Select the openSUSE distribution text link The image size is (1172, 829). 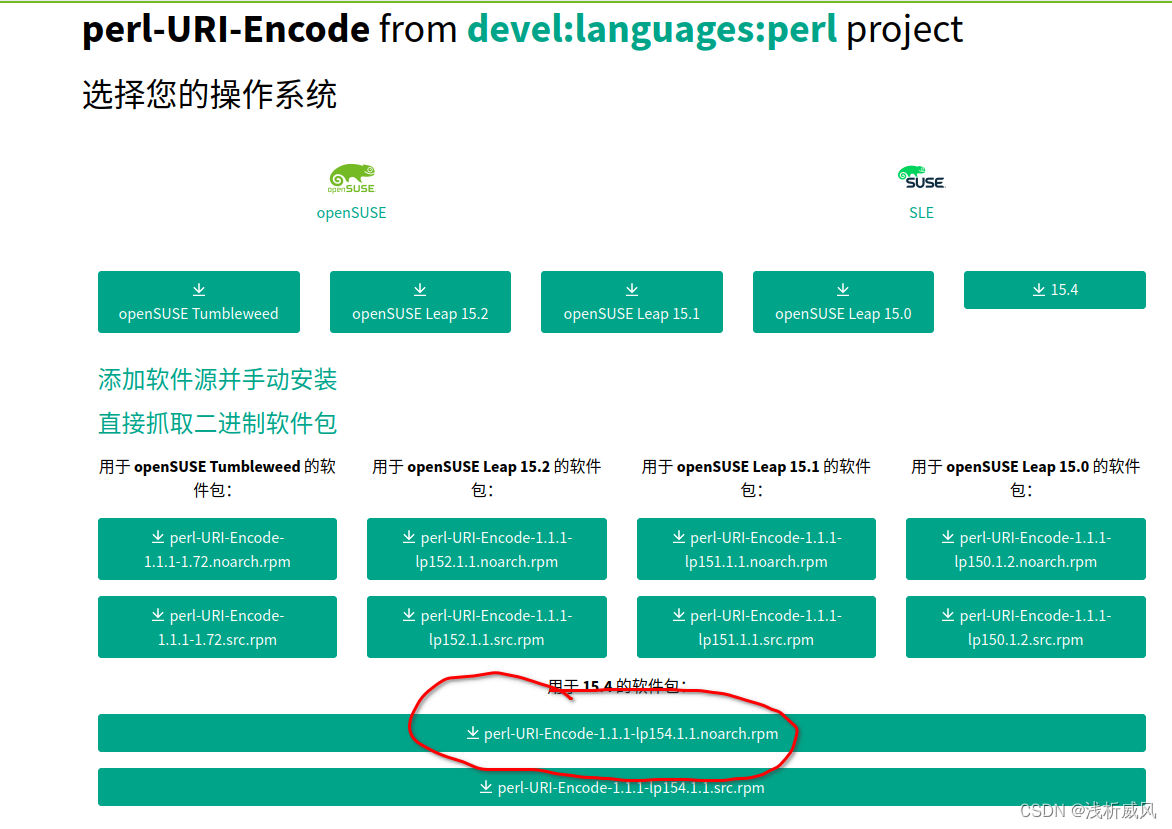[x=351, y=213]
